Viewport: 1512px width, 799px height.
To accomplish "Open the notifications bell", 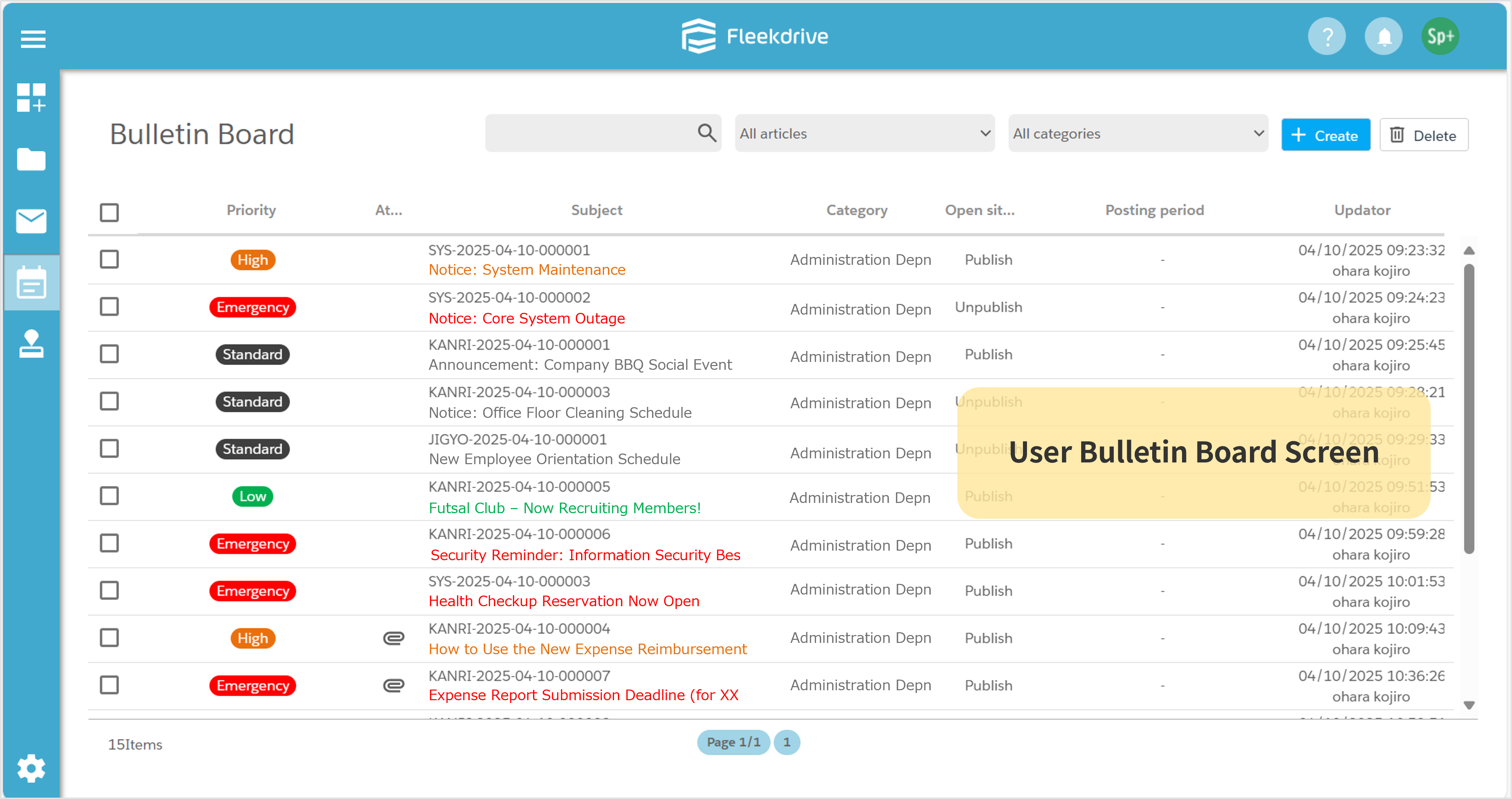I will point(1383,37).
